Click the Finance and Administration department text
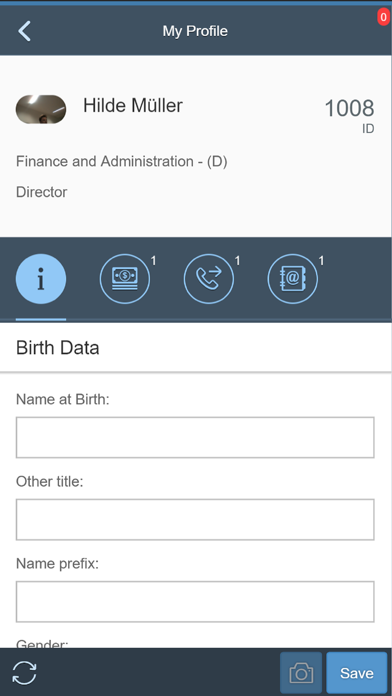Screen dimensions: 392x696 coord(122,162)
